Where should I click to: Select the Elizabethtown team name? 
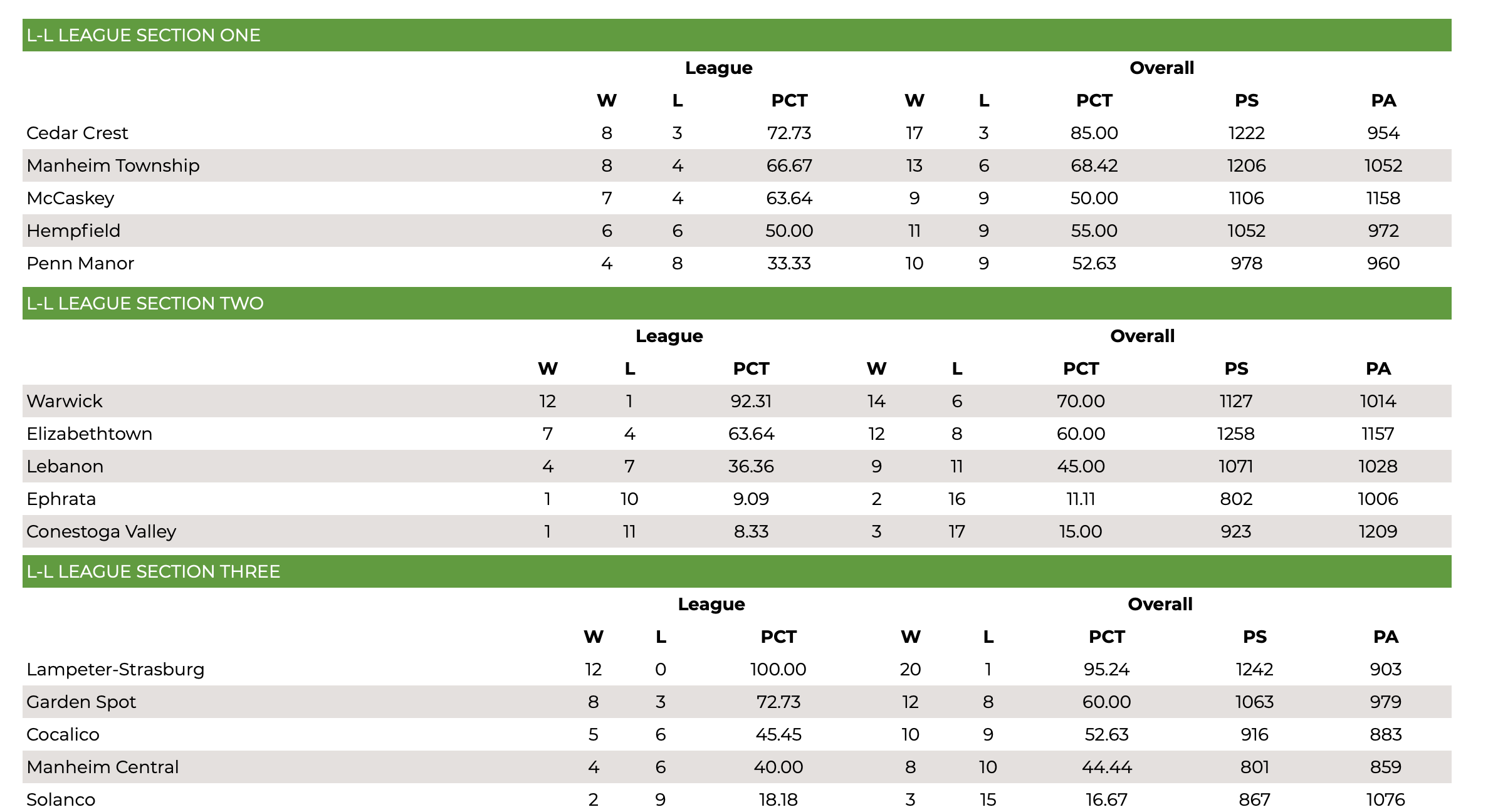pos(90,434)
